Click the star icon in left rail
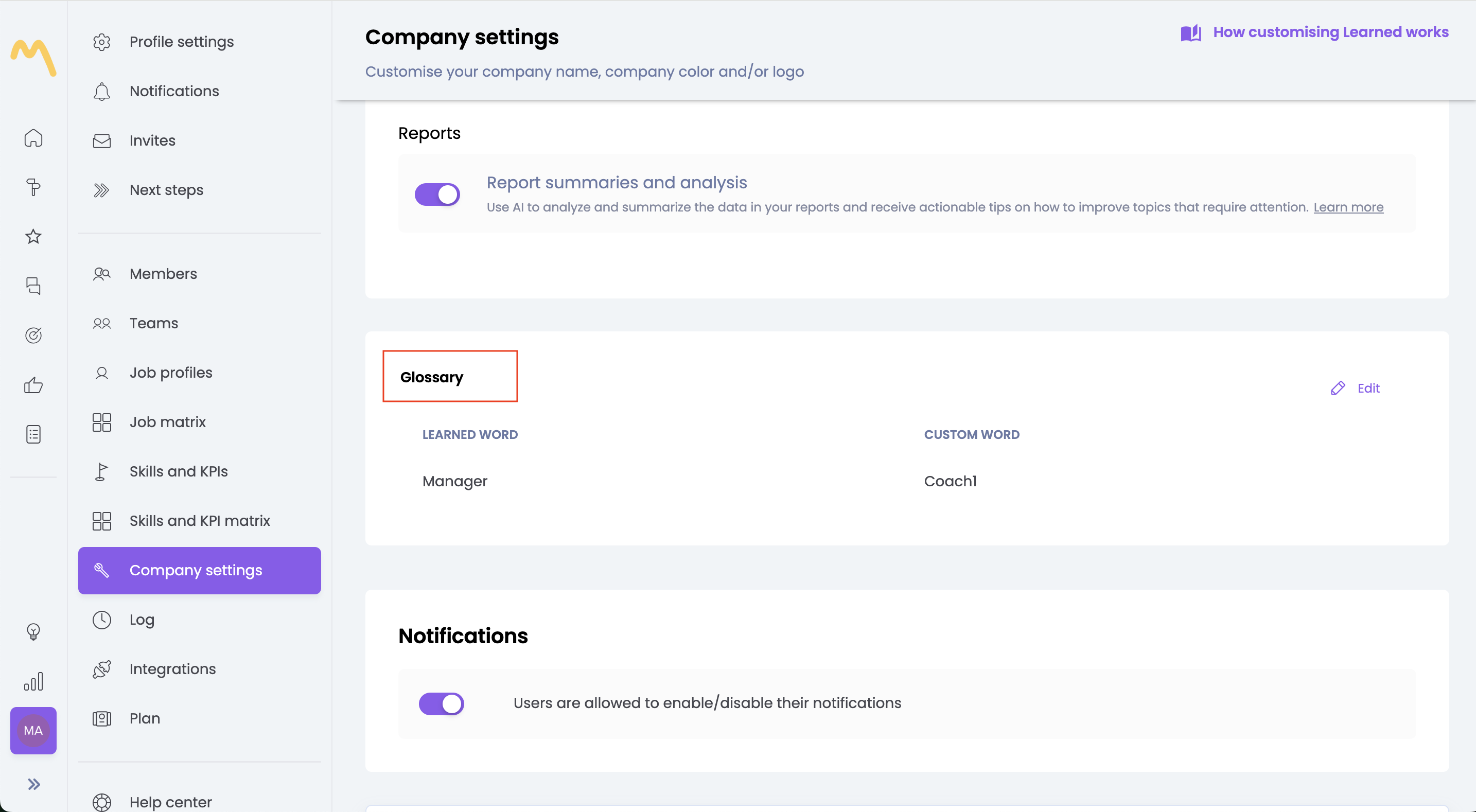Screen dimensions: 1476x812 33,237
